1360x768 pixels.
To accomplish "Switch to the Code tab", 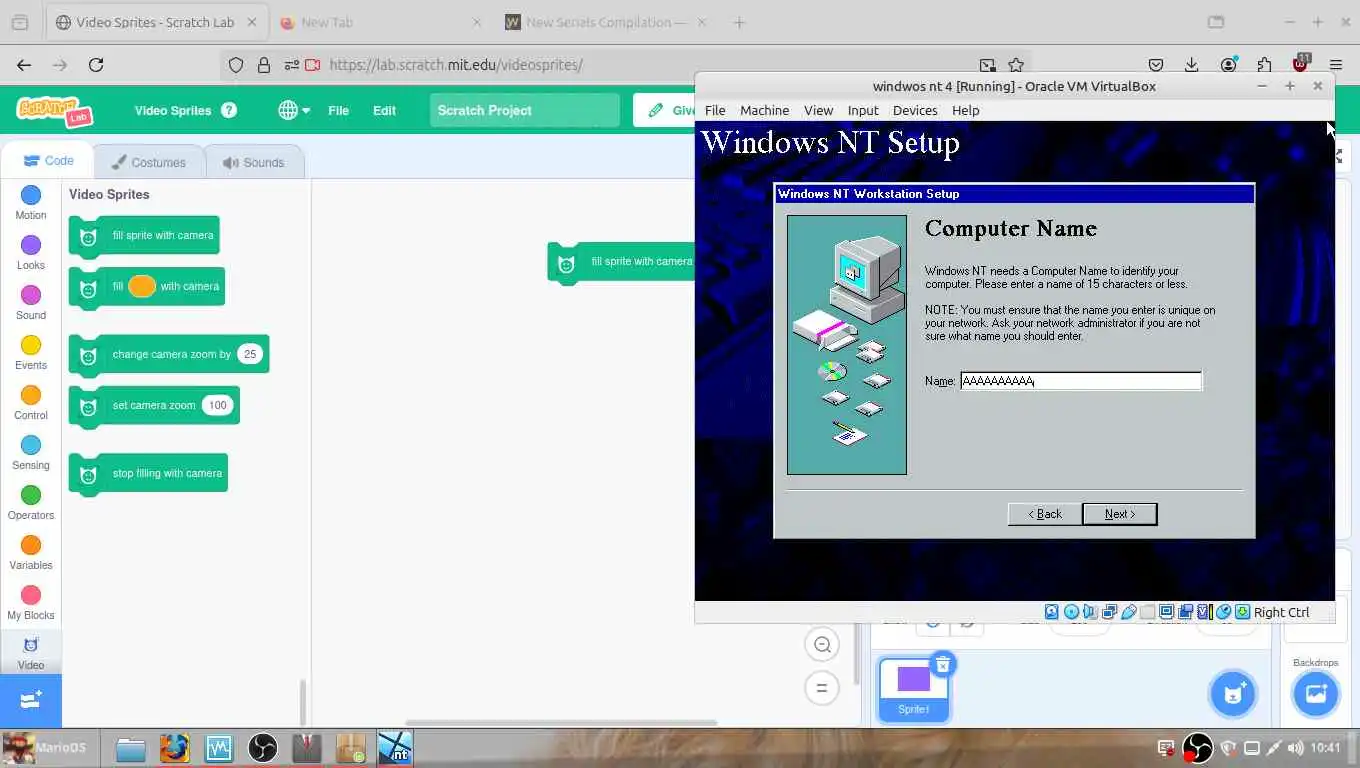I will coord(48,161).
